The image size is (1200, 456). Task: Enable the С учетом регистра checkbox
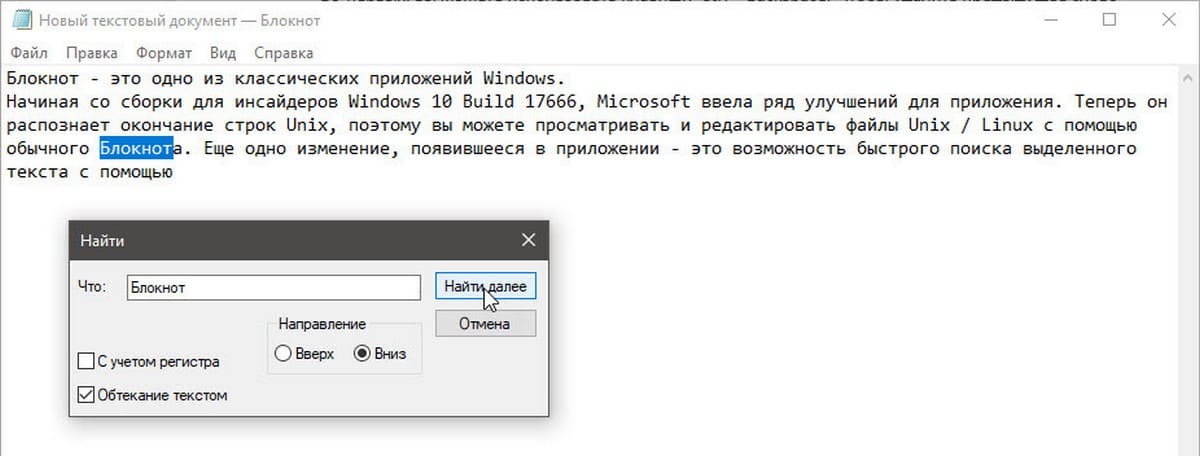[x=86, y=361]
